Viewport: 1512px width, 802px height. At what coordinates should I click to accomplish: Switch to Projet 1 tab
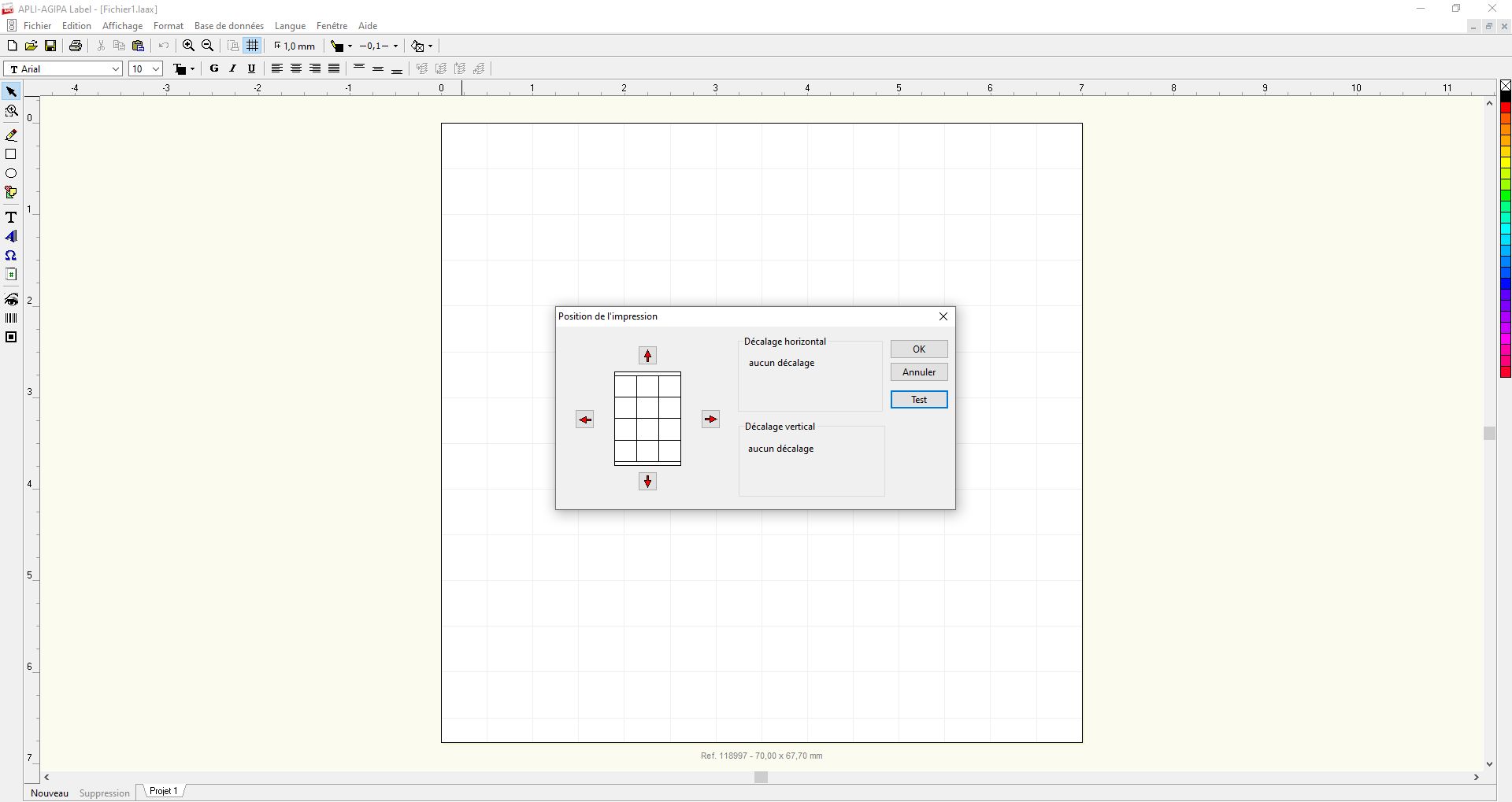tap(164, 791)
